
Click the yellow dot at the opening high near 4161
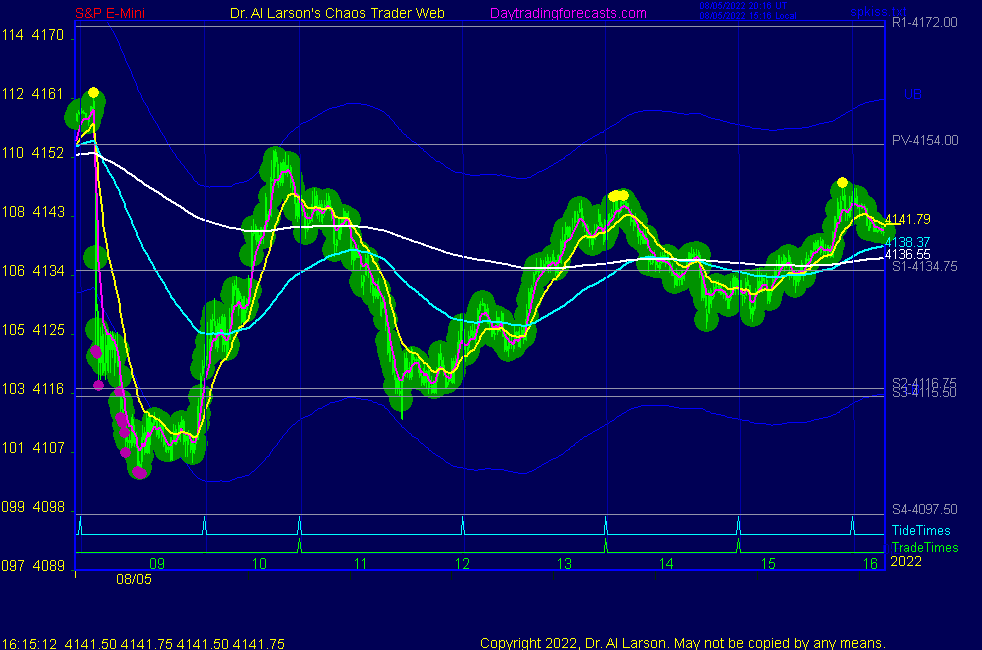pyautogui.click(x=93, y=93)
